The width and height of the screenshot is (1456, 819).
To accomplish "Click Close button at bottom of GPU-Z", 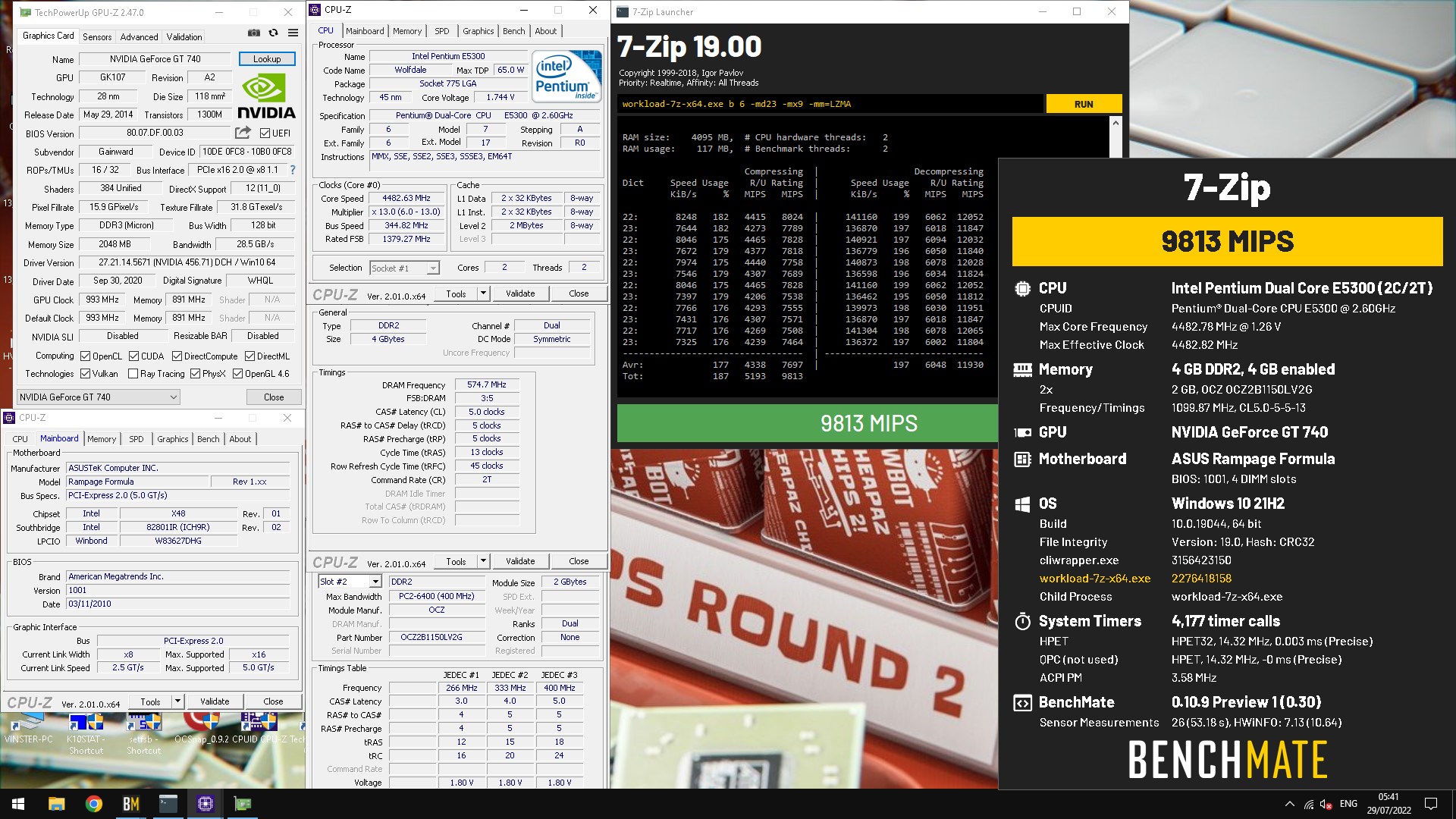I will pyautogui.click(x=274, y=397).
